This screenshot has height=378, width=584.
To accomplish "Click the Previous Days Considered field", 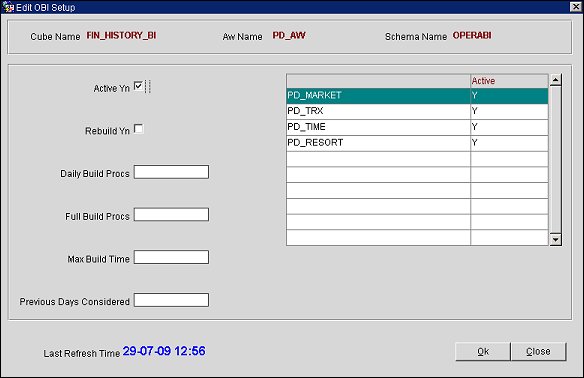I will pyautogui.click(x=171, y=300).
